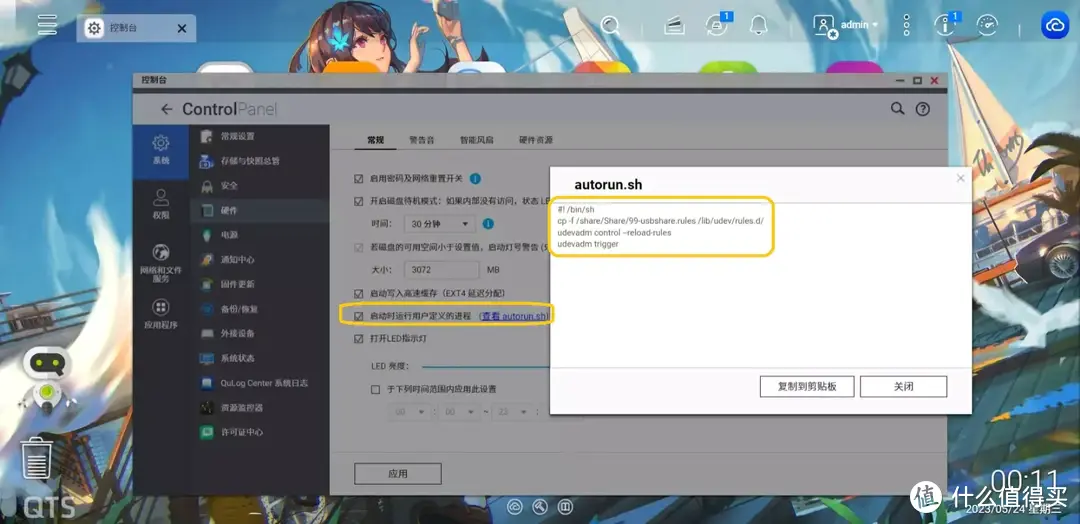
Task: Click the LED 亮度 slider track
Action: point(486,366)
